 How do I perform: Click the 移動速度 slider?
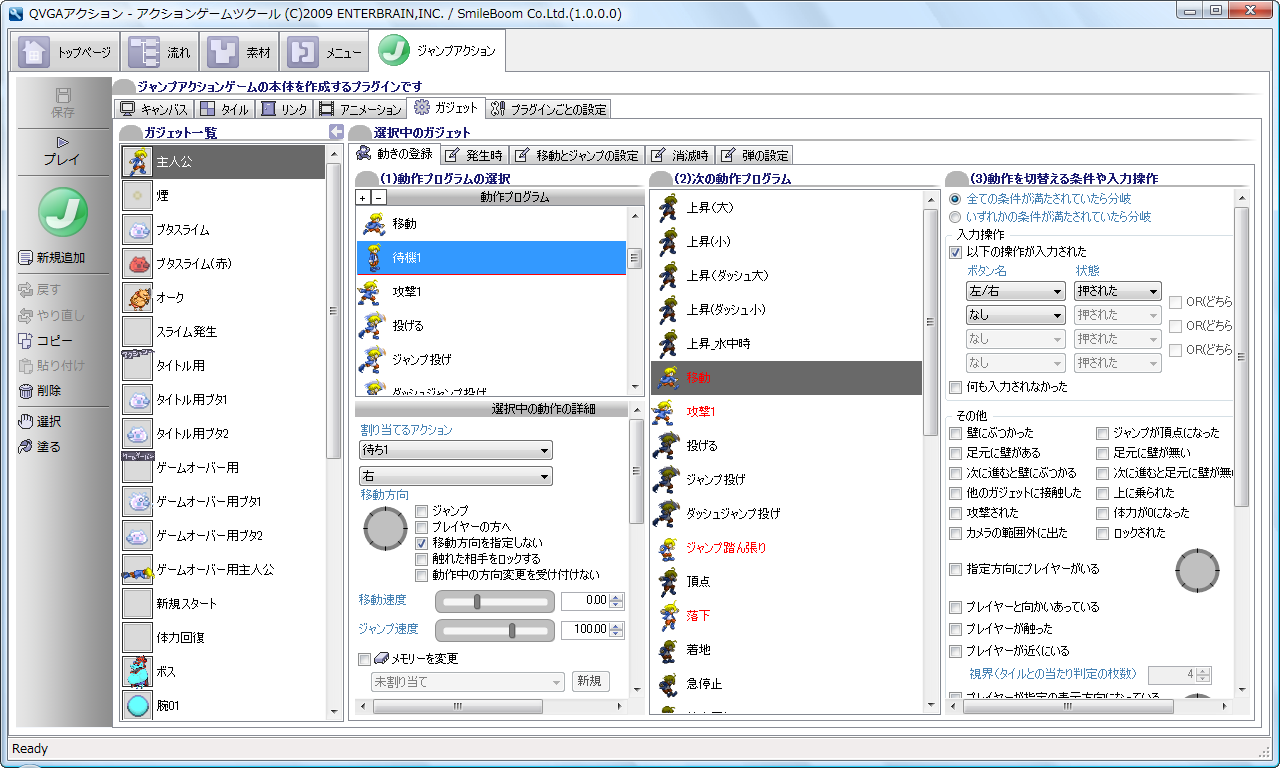coord(495,601)
